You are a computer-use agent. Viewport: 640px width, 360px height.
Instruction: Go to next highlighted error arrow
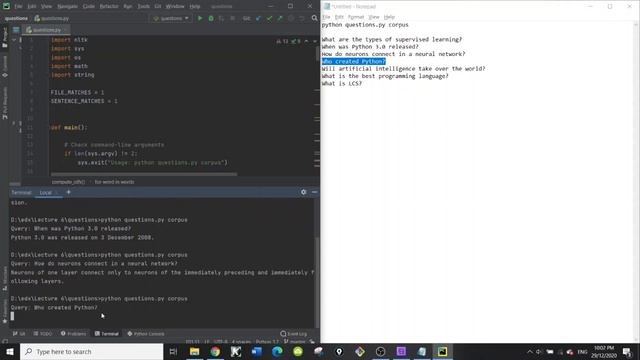(x=314, y=41)
